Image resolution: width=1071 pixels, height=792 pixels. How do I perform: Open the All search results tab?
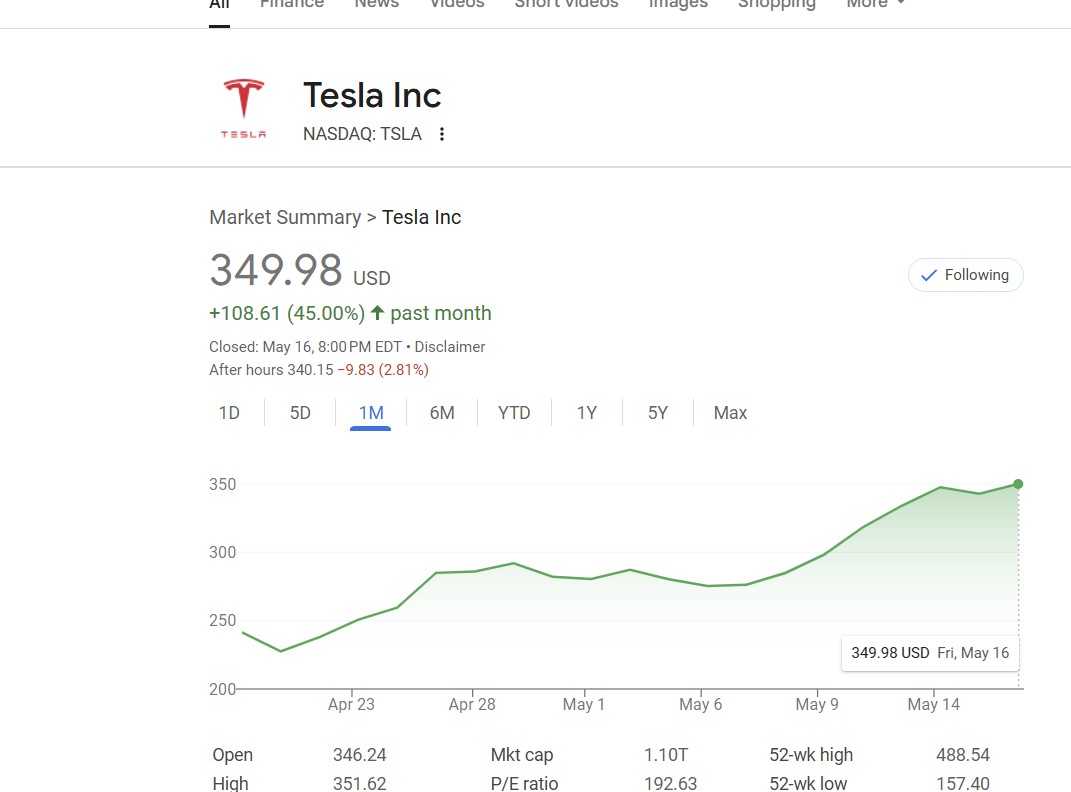tap(219, 4)
